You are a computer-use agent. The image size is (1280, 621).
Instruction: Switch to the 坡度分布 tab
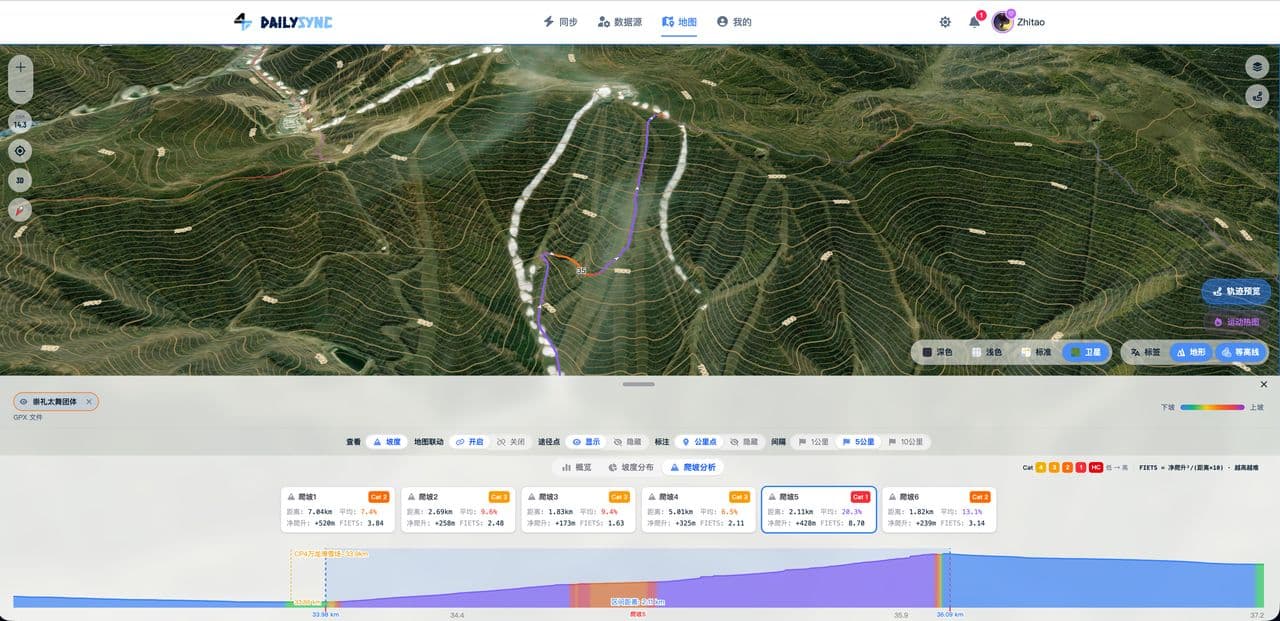coord(631,467)
